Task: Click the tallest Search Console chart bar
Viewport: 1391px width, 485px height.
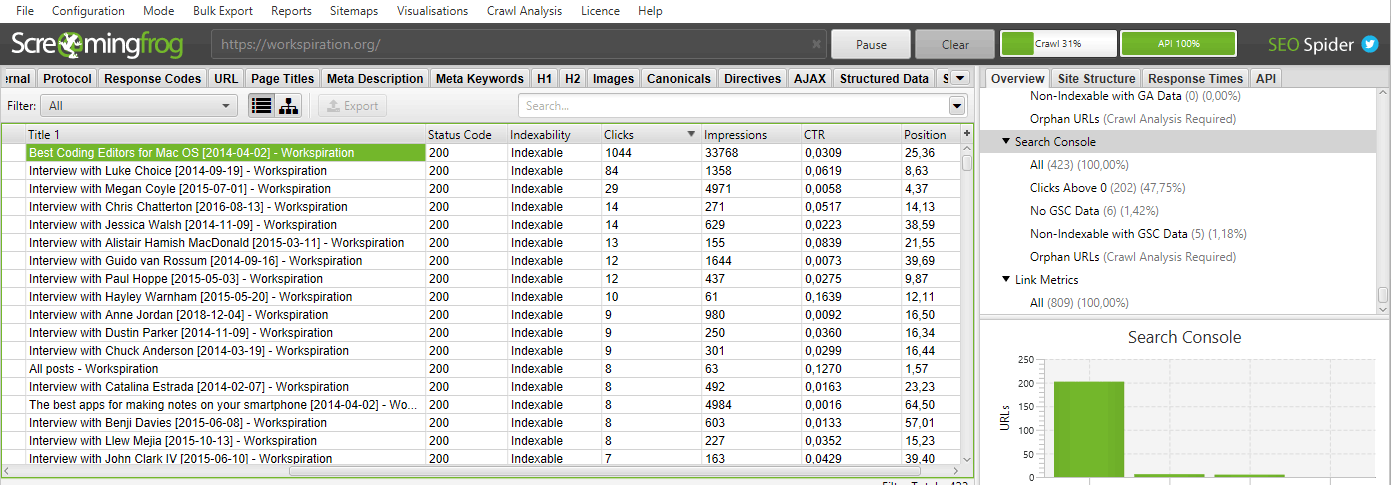Action: coord(1089,430)
